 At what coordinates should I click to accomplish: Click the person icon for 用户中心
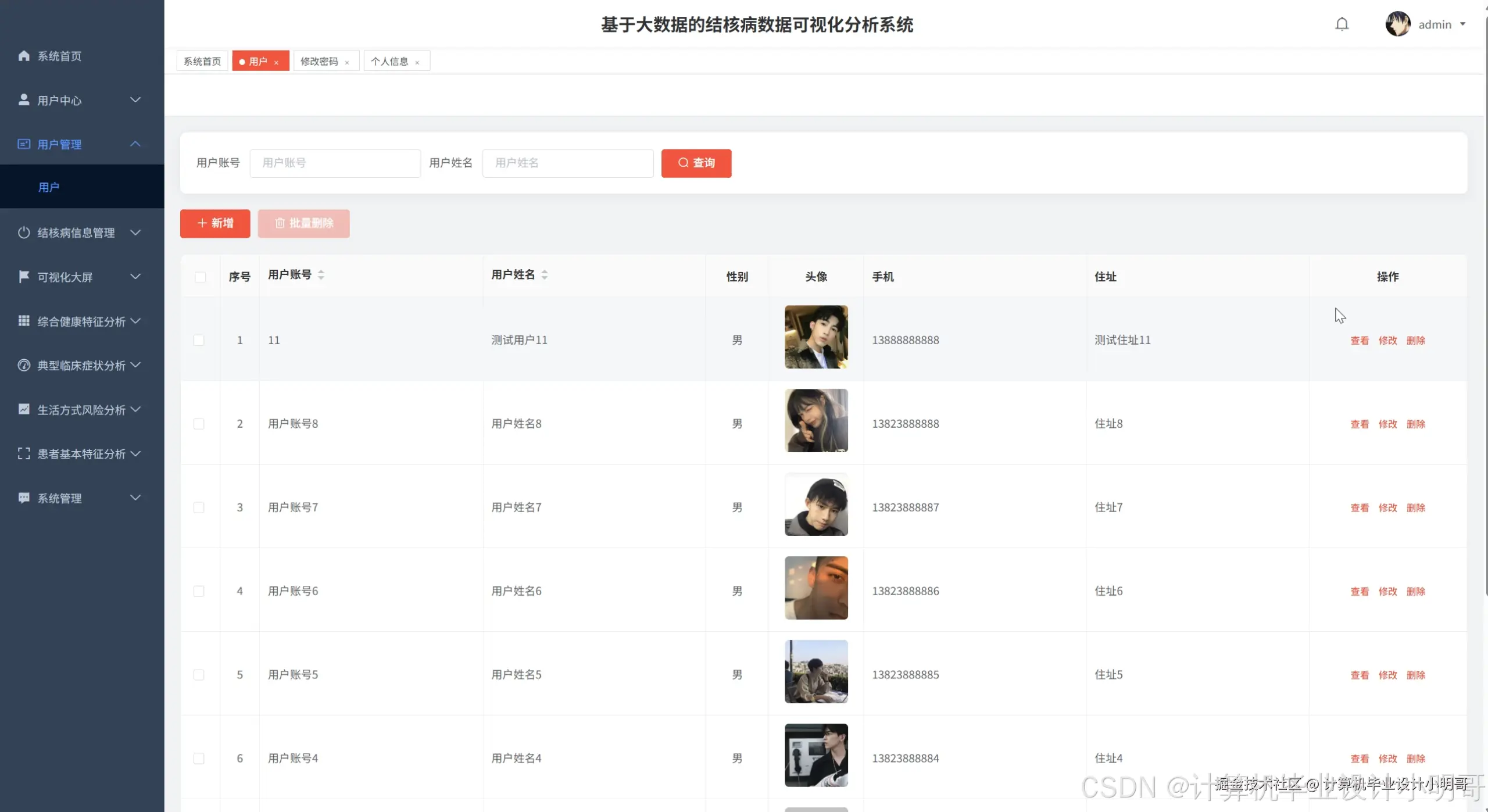tap(24, 100)
